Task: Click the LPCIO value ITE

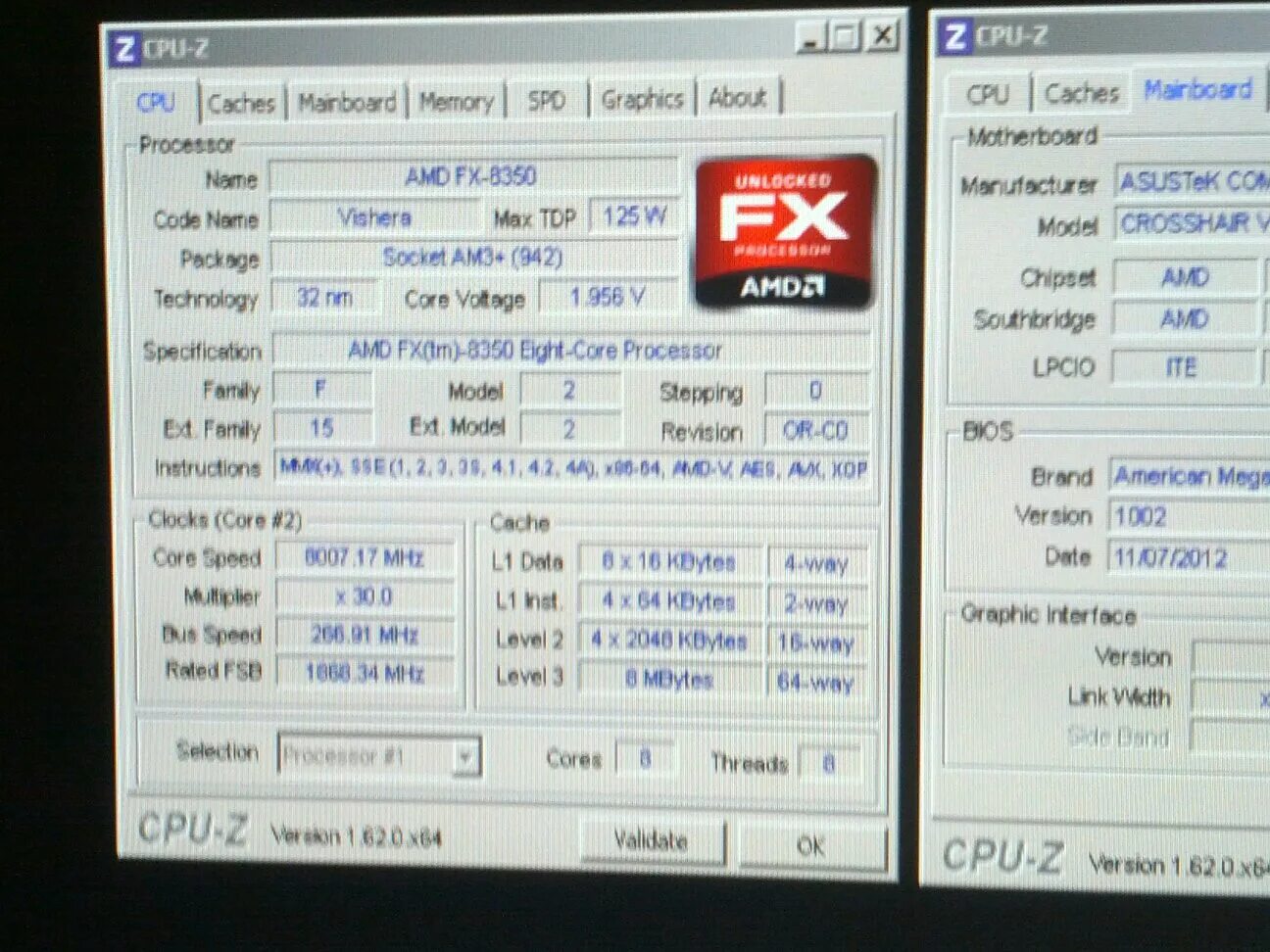Action: click(x=1182, y=368)
